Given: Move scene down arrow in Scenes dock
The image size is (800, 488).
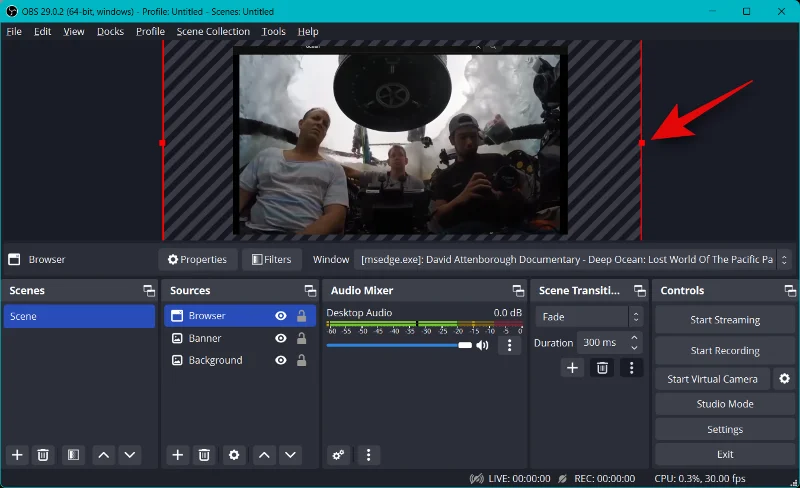Looking at the screenshot, I should pyautogui.click(x=130, y=455).
